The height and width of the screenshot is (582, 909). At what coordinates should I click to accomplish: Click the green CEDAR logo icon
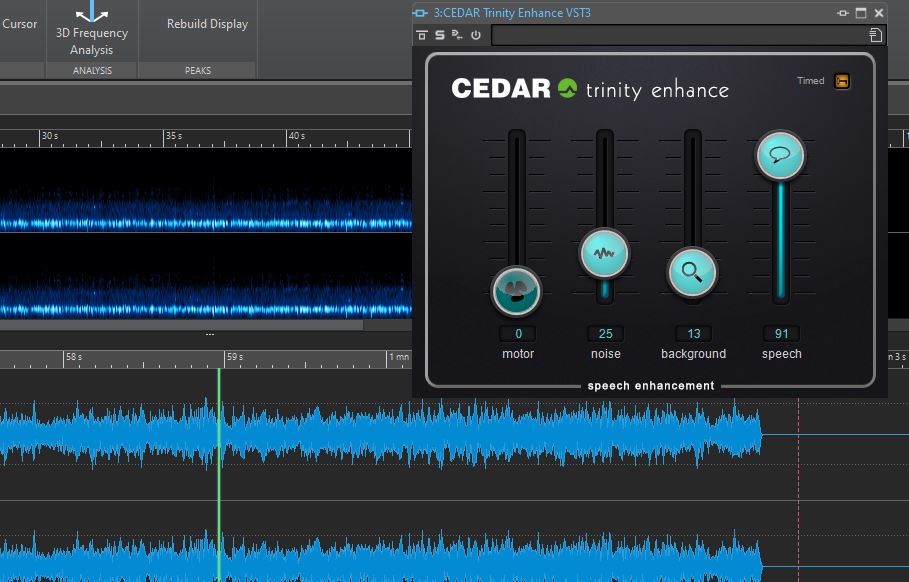[567, 88]
